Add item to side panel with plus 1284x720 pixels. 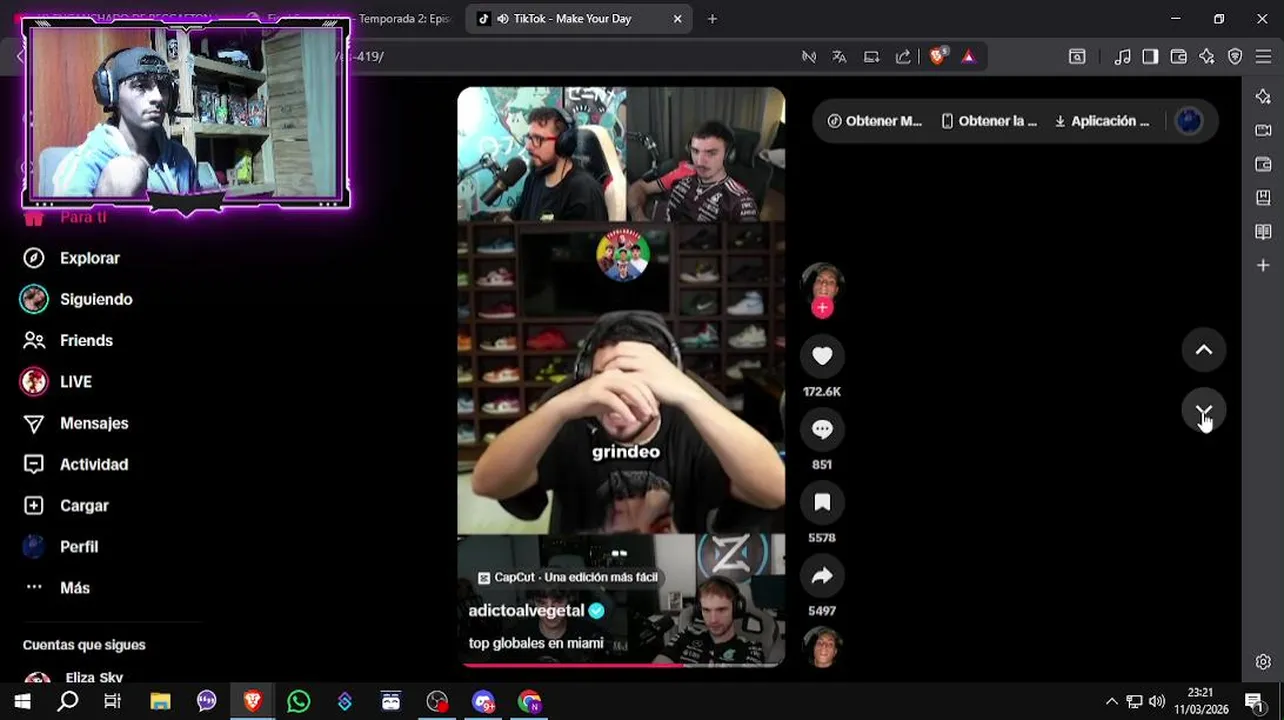1263,265
